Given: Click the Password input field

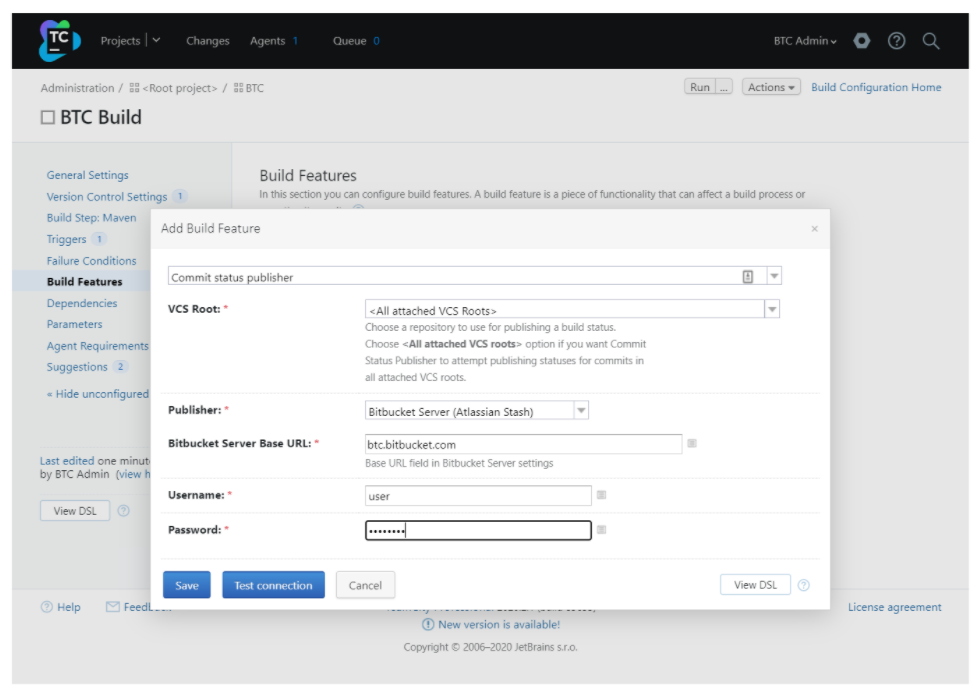Looking at the screenshot, I should [x=478, y=531].
